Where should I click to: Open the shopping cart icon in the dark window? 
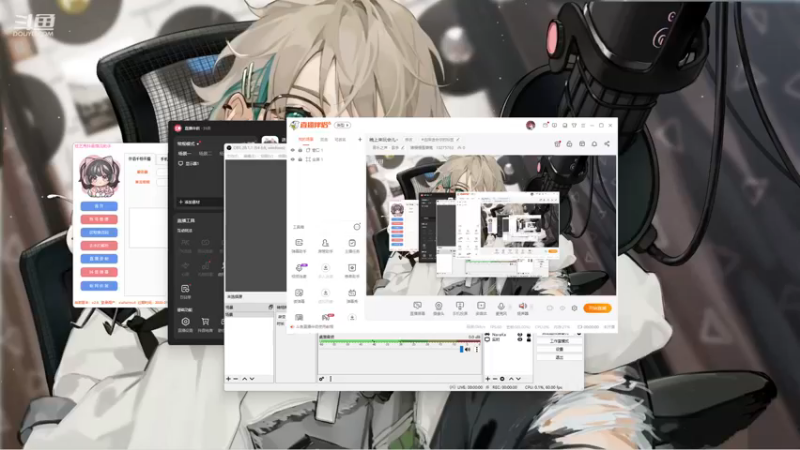205,322
